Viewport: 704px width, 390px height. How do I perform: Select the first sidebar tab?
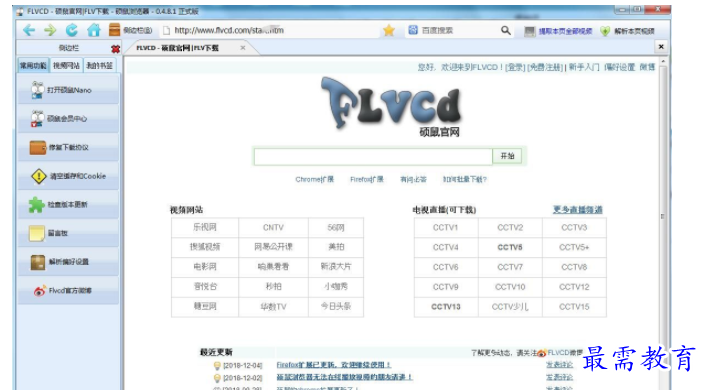[x=33, y=66]
